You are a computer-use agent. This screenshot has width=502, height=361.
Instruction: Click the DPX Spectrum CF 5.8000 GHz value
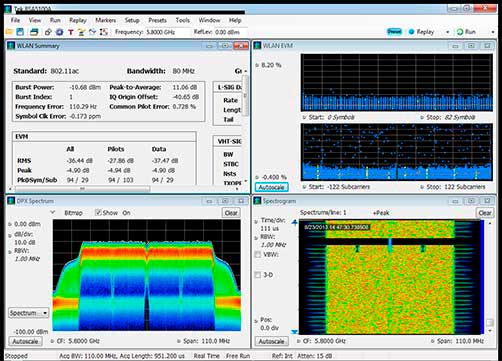(x=84, y=341)
